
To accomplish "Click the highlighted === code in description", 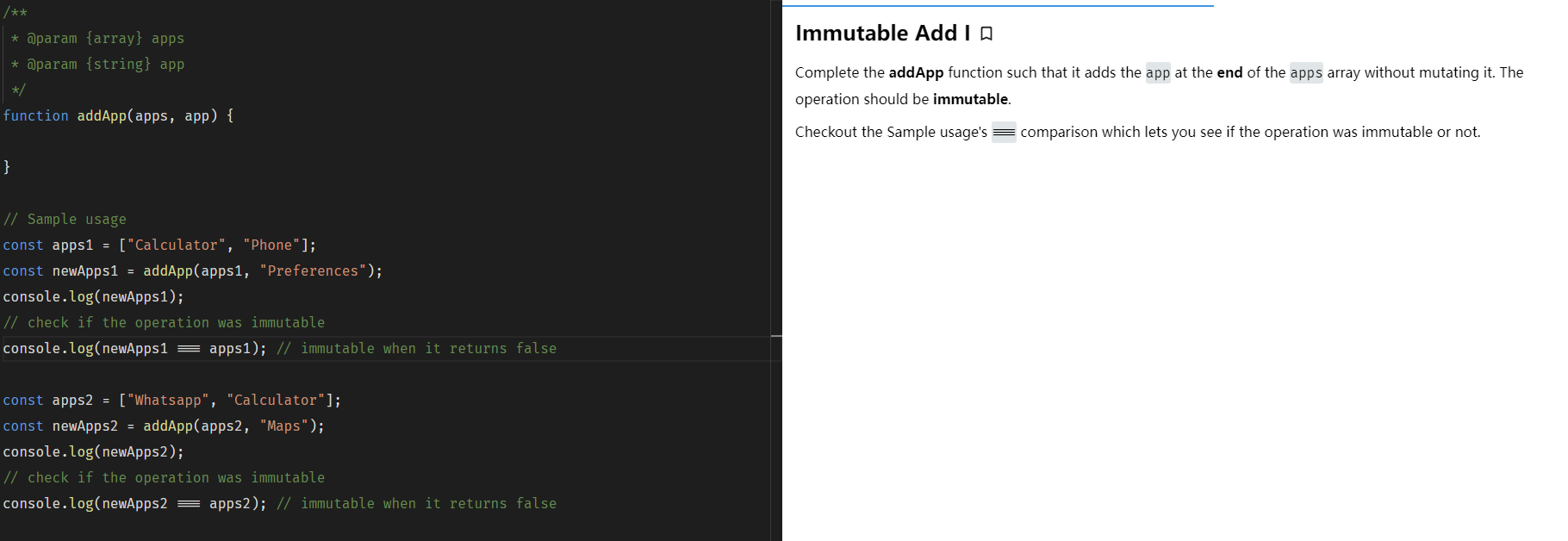I will click(x=1004, y=132).
